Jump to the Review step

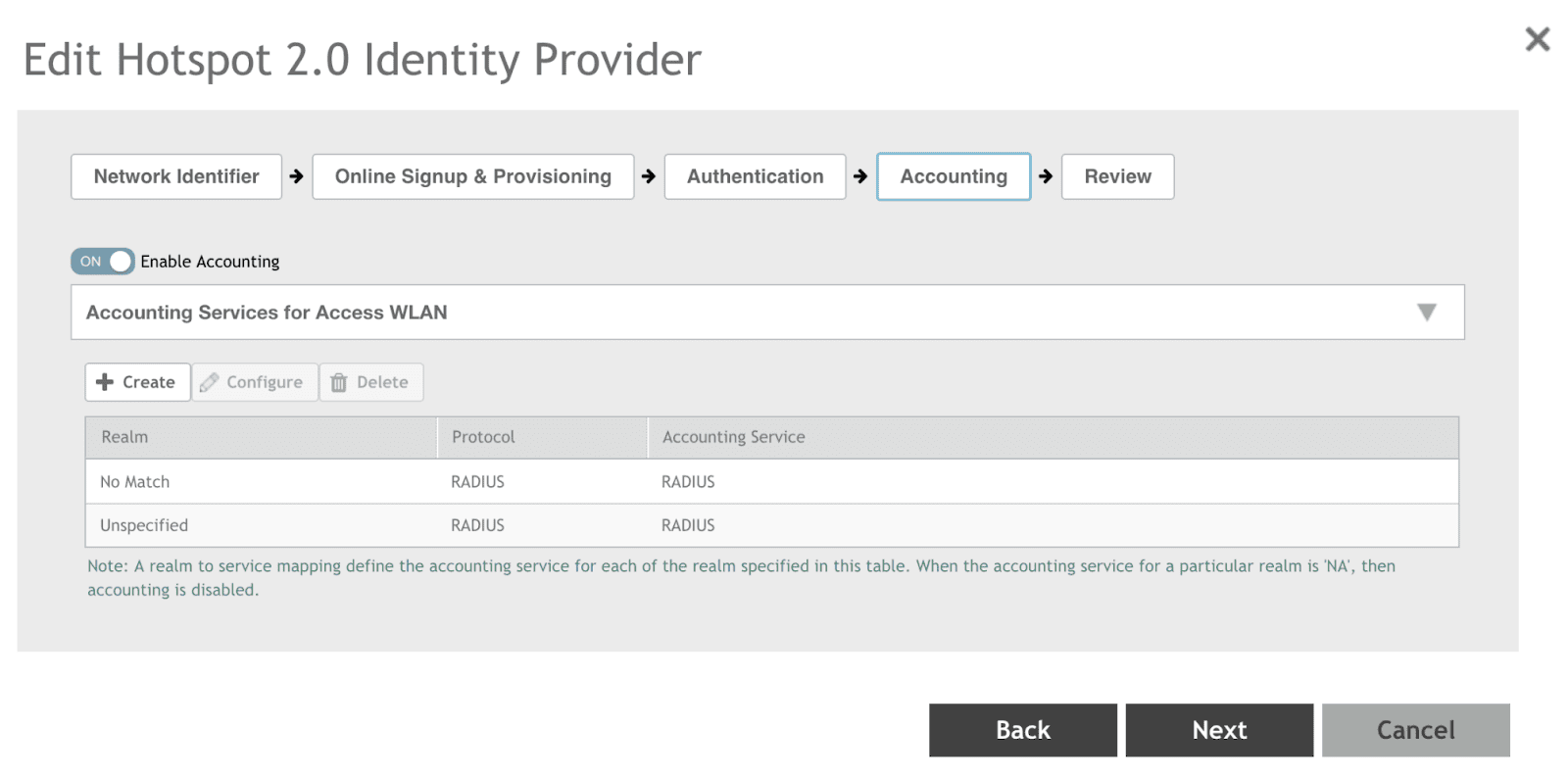pyautogui.click(x=1117, y=176)
